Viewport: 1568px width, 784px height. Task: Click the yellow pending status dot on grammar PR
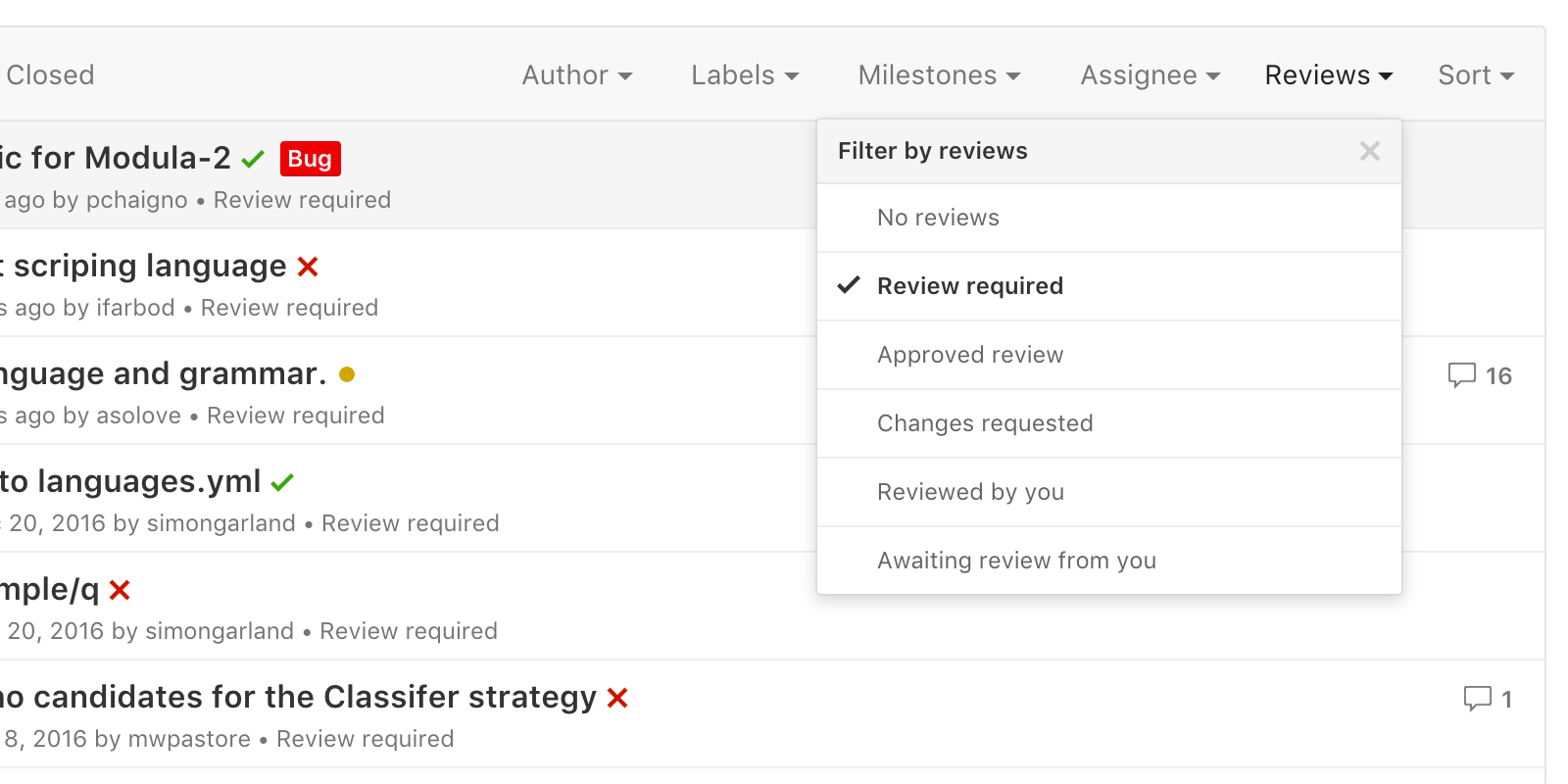(347, 373)
